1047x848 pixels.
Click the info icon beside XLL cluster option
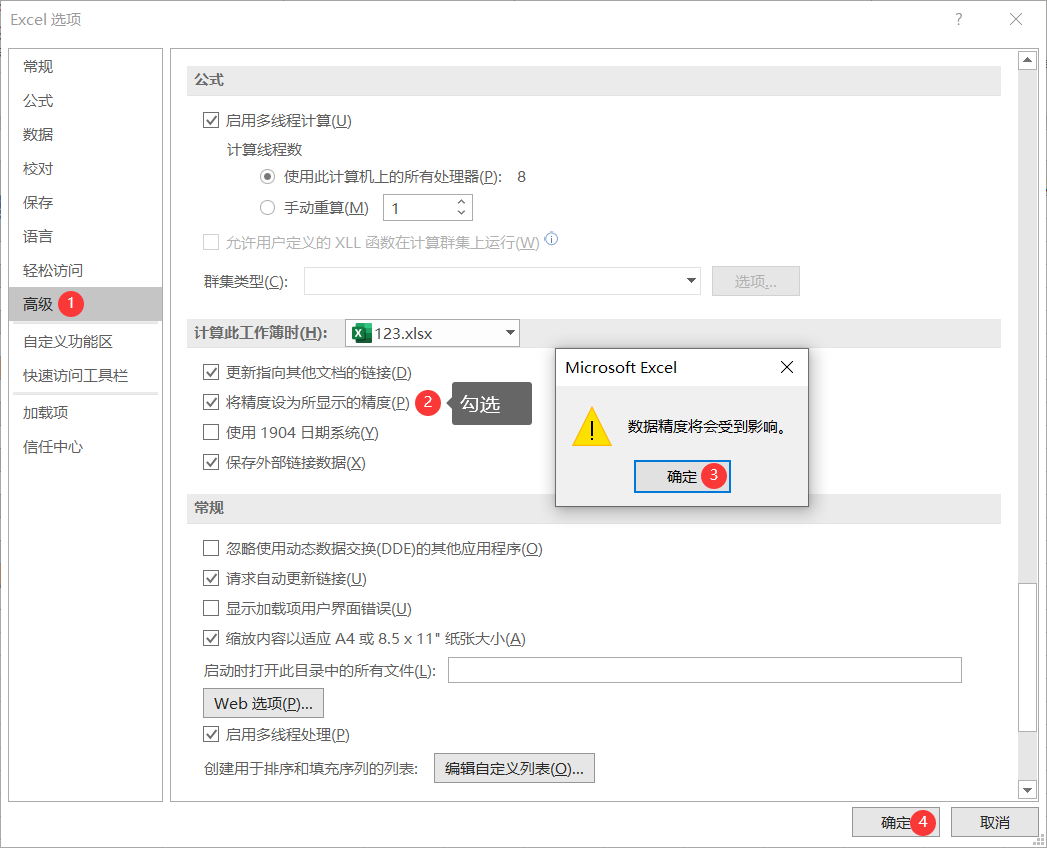[552, 238]
